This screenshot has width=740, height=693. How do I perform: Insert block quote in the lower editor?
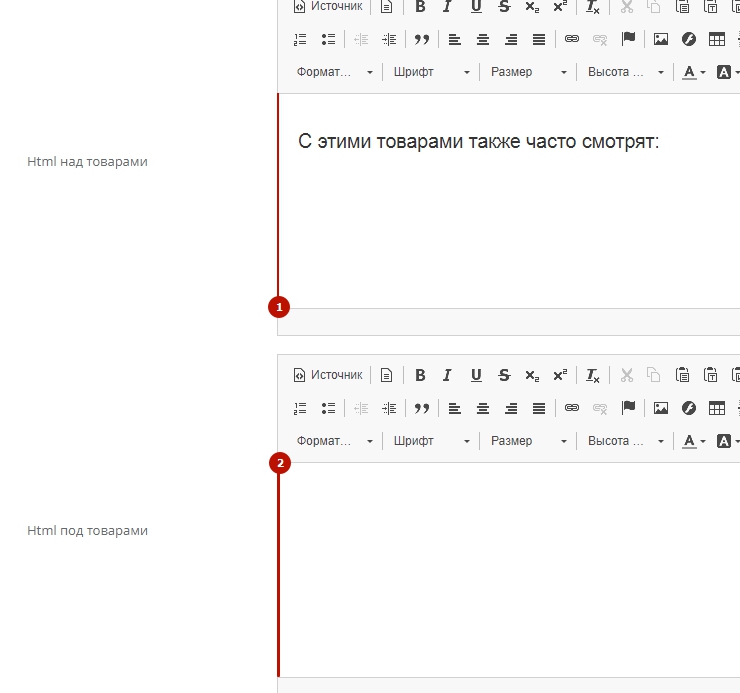[x=422, y=408]
